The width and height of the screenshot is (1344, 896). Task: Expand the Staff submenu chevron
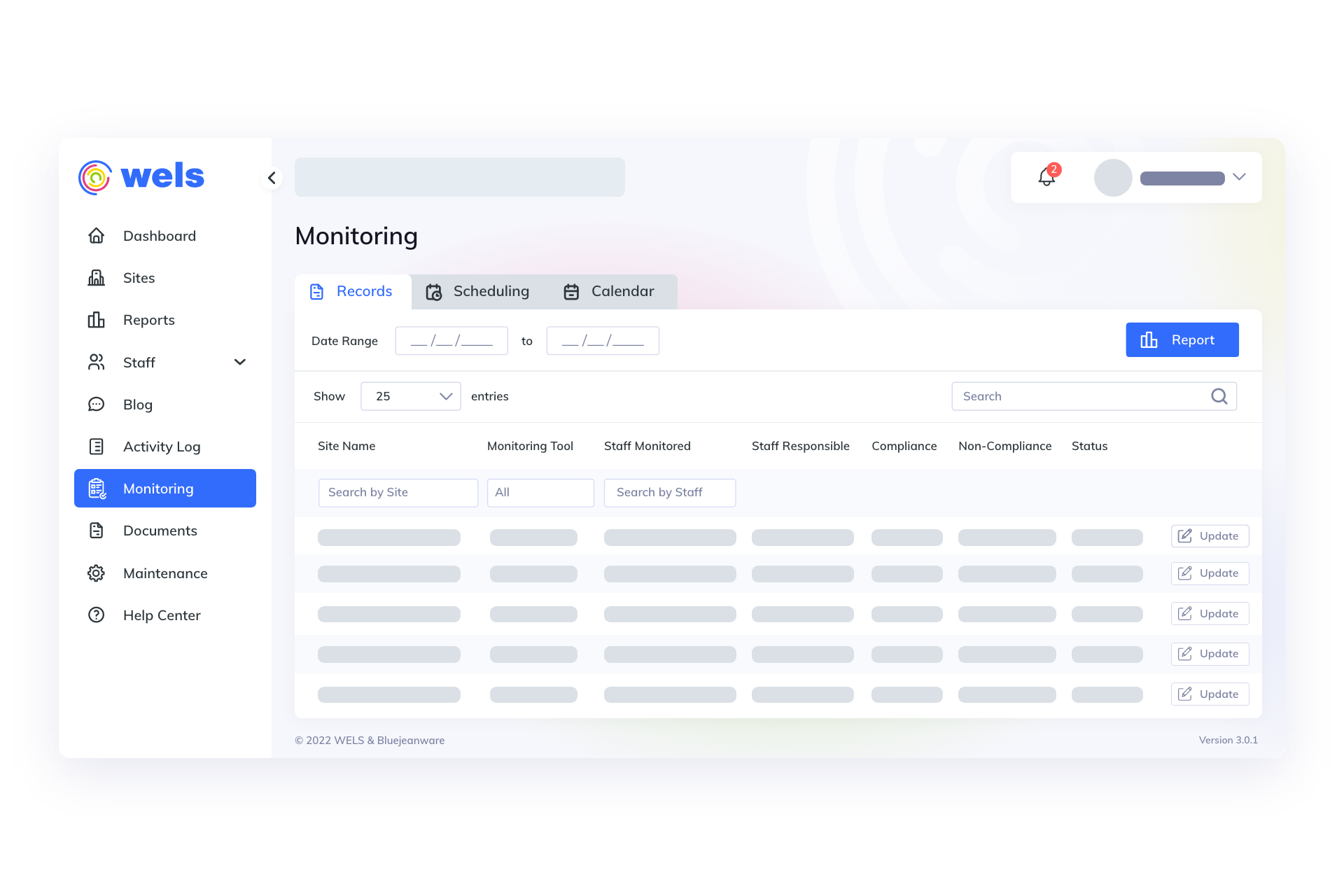click(240, 362)
